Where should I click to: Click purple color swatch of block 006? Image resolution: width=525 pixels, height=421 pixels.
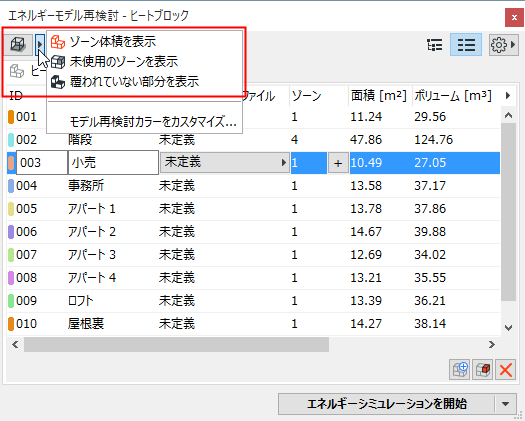(11, 232)
